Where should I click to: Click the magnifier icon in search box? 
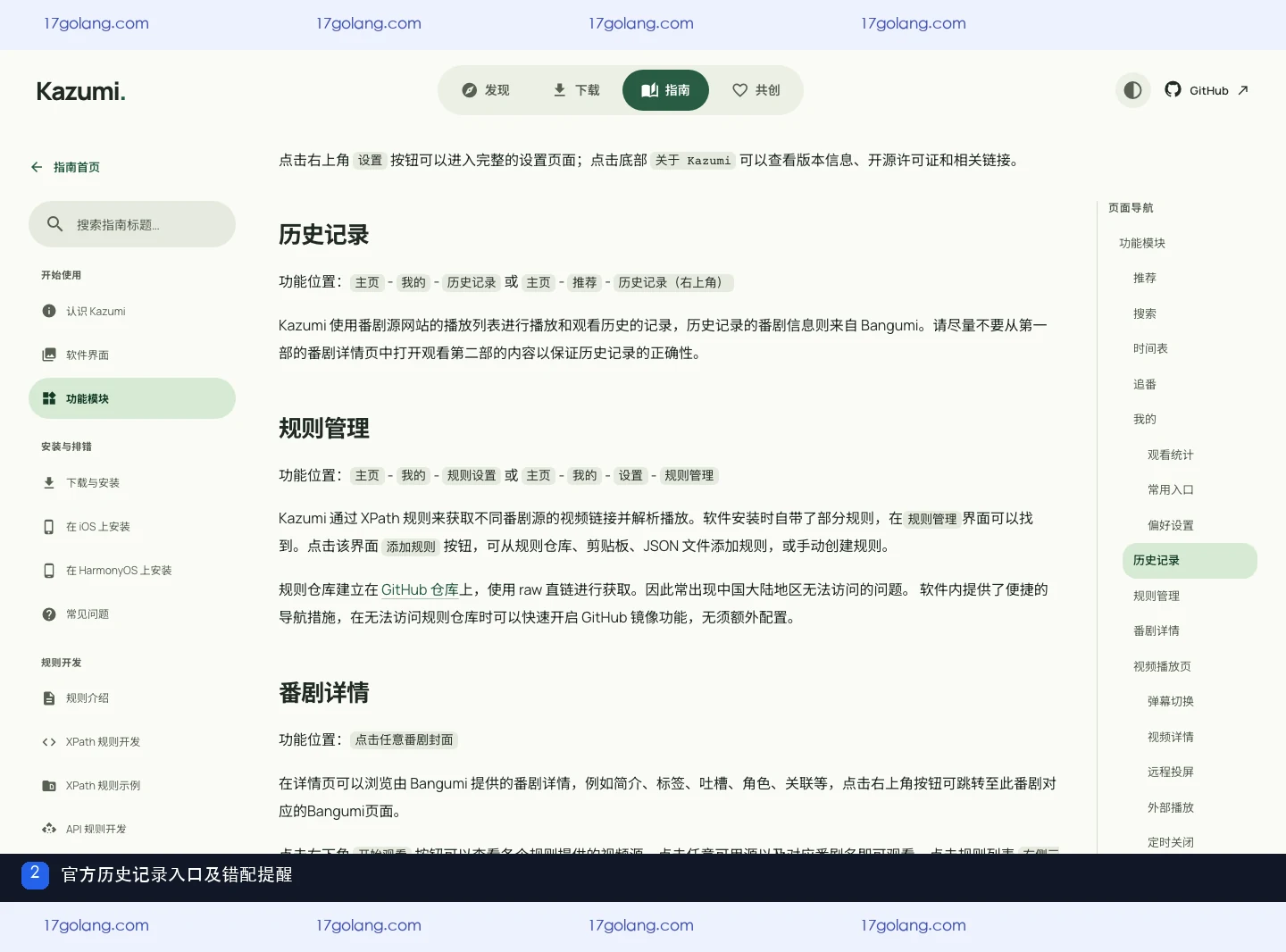tap(54, 224)
